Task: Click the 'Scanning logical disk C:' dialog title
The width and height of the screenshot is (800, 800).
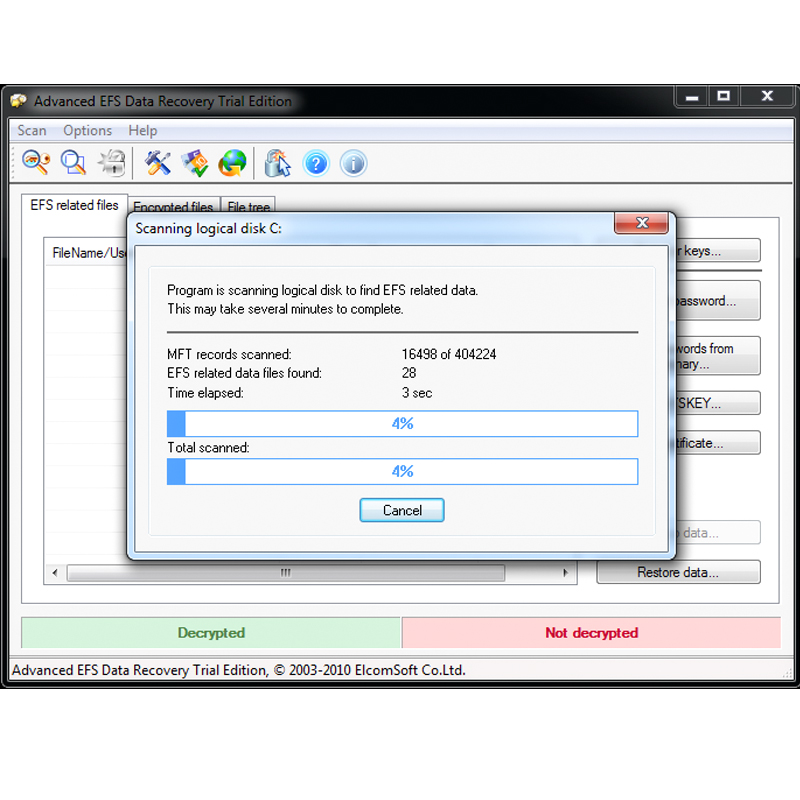Action: 208,229
